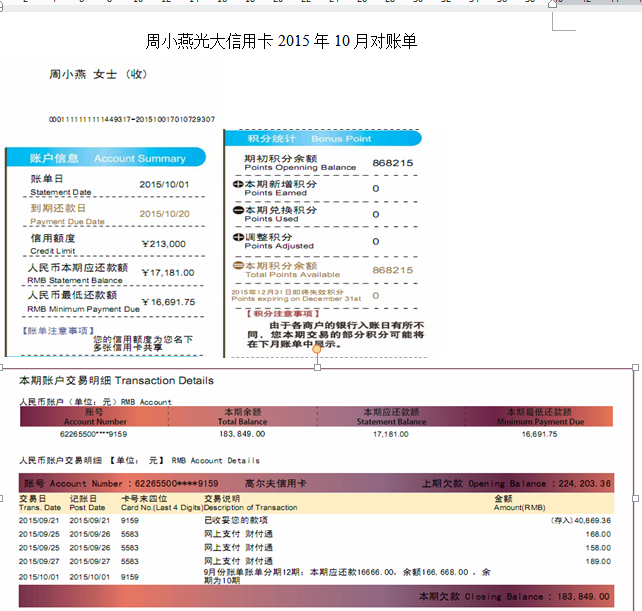Click the recipient line 周小燕 女士 (收)
This screenshot has height=611, width=642.
(x=98, y=75)
